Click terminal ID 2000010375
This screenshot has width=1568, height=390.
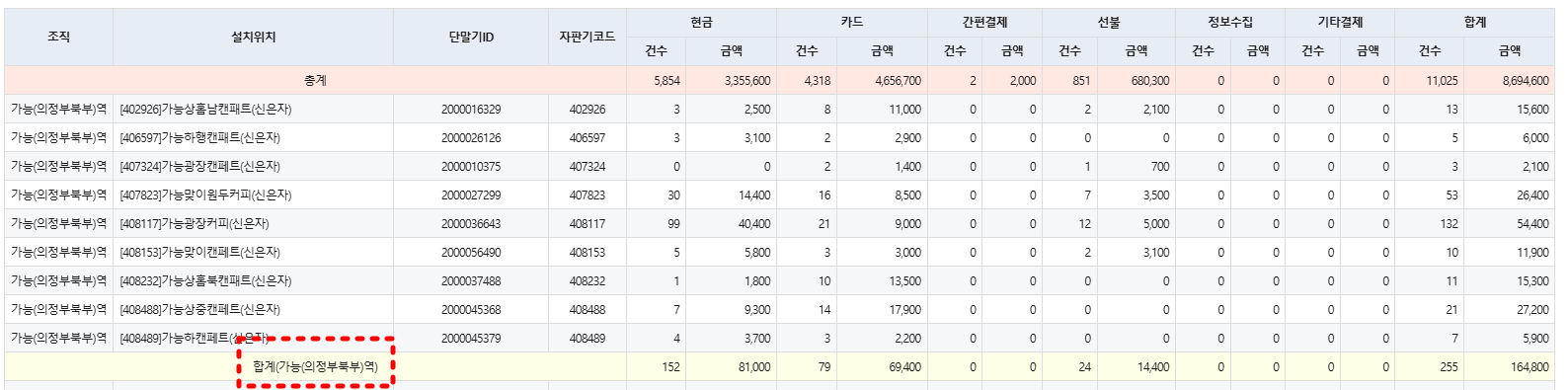[471, 167]
